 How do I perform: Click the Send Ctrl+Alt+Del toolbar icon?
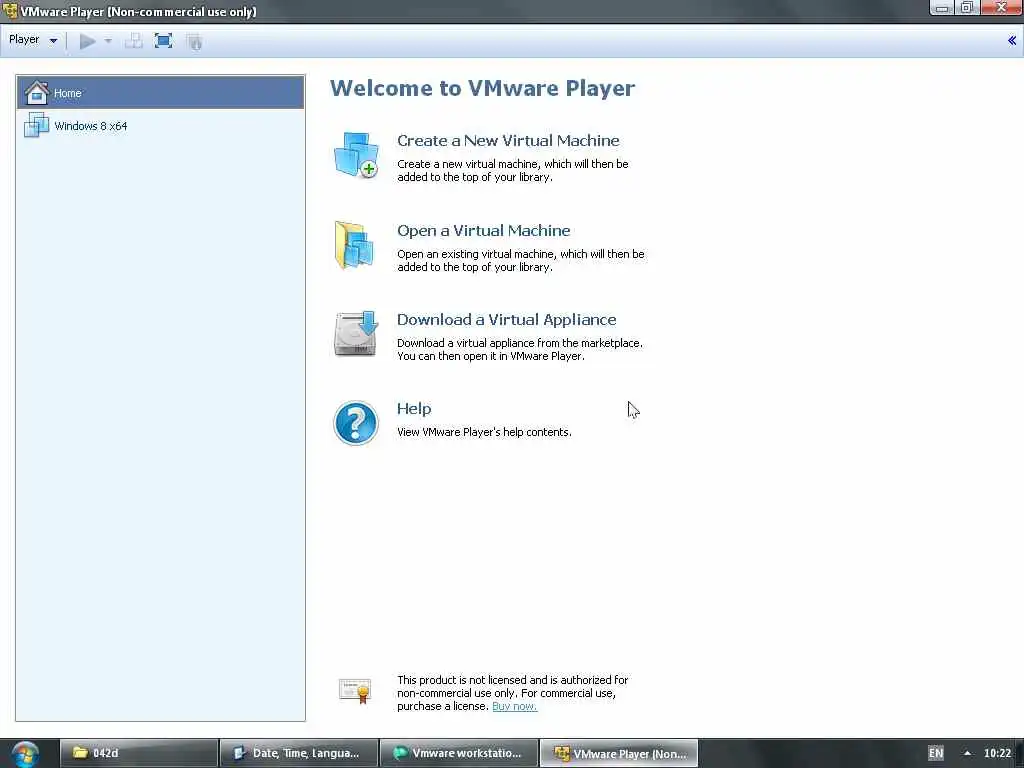[x=134, y=41]
